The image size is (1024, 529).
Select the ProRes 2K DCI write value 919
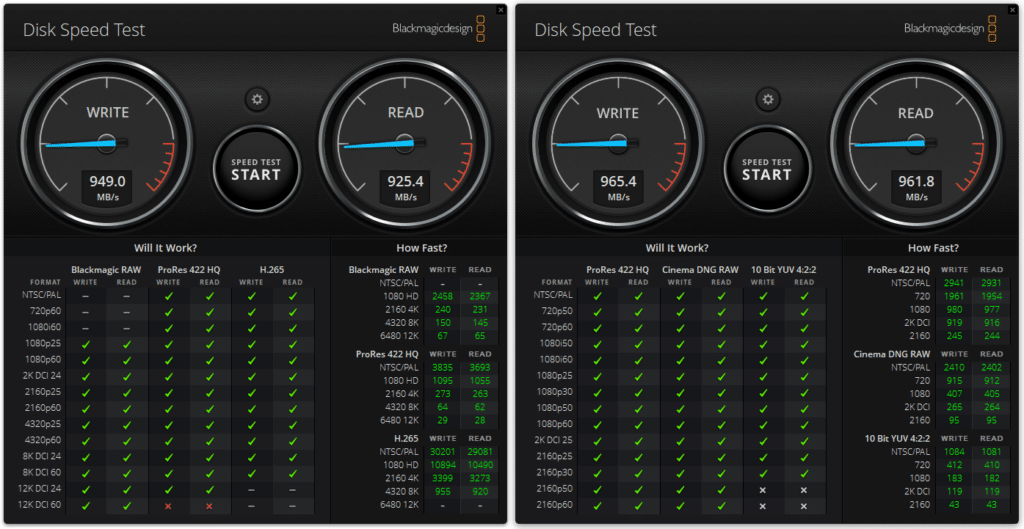pos(954,323)
